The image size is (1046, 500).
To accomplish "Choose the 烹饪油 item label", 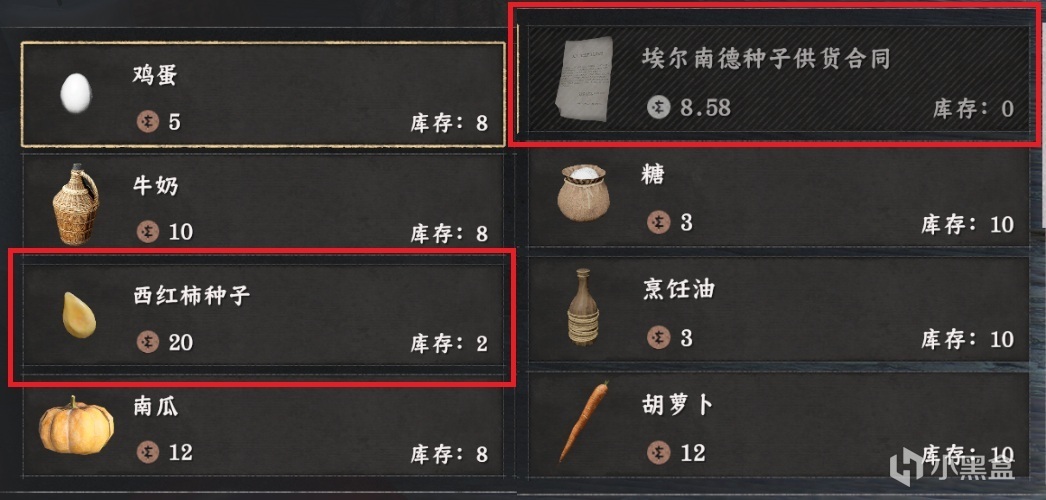I will pyautogui.click(x=679, y=289).
